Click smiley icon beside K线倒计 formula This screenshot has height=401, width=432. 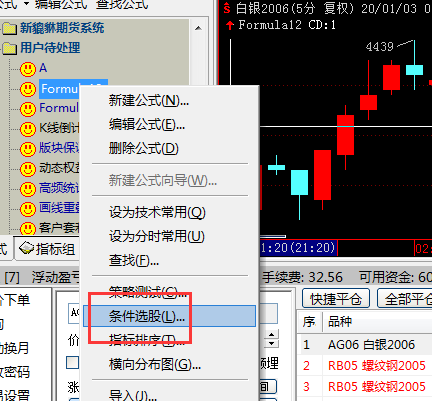(x=28, y=129)
